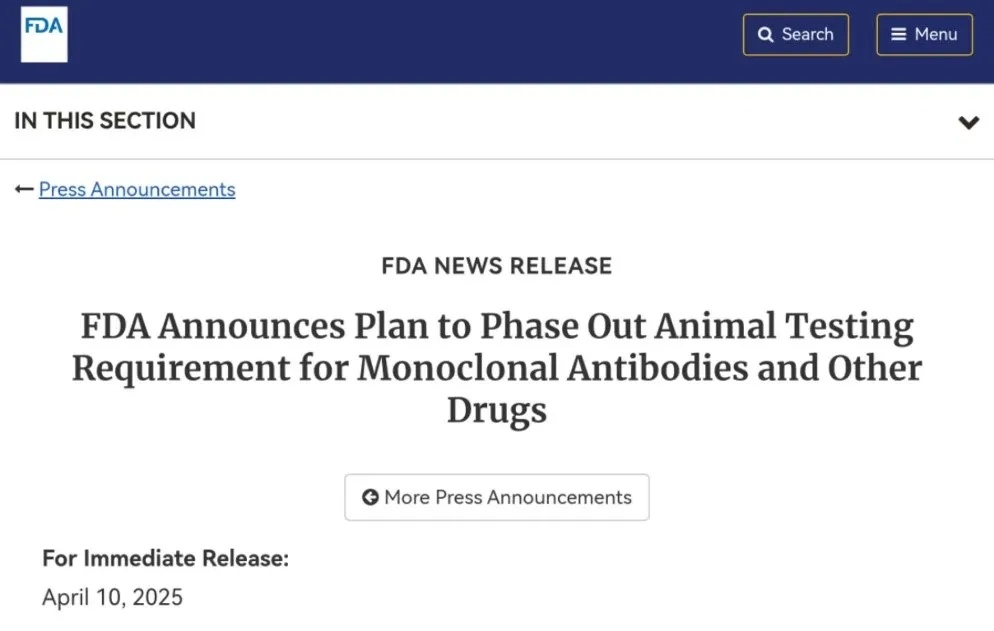Image resolution: width=994 pixels, height=631 pixels.
Task: Click the For Immediate Release label
Action: 165,558
